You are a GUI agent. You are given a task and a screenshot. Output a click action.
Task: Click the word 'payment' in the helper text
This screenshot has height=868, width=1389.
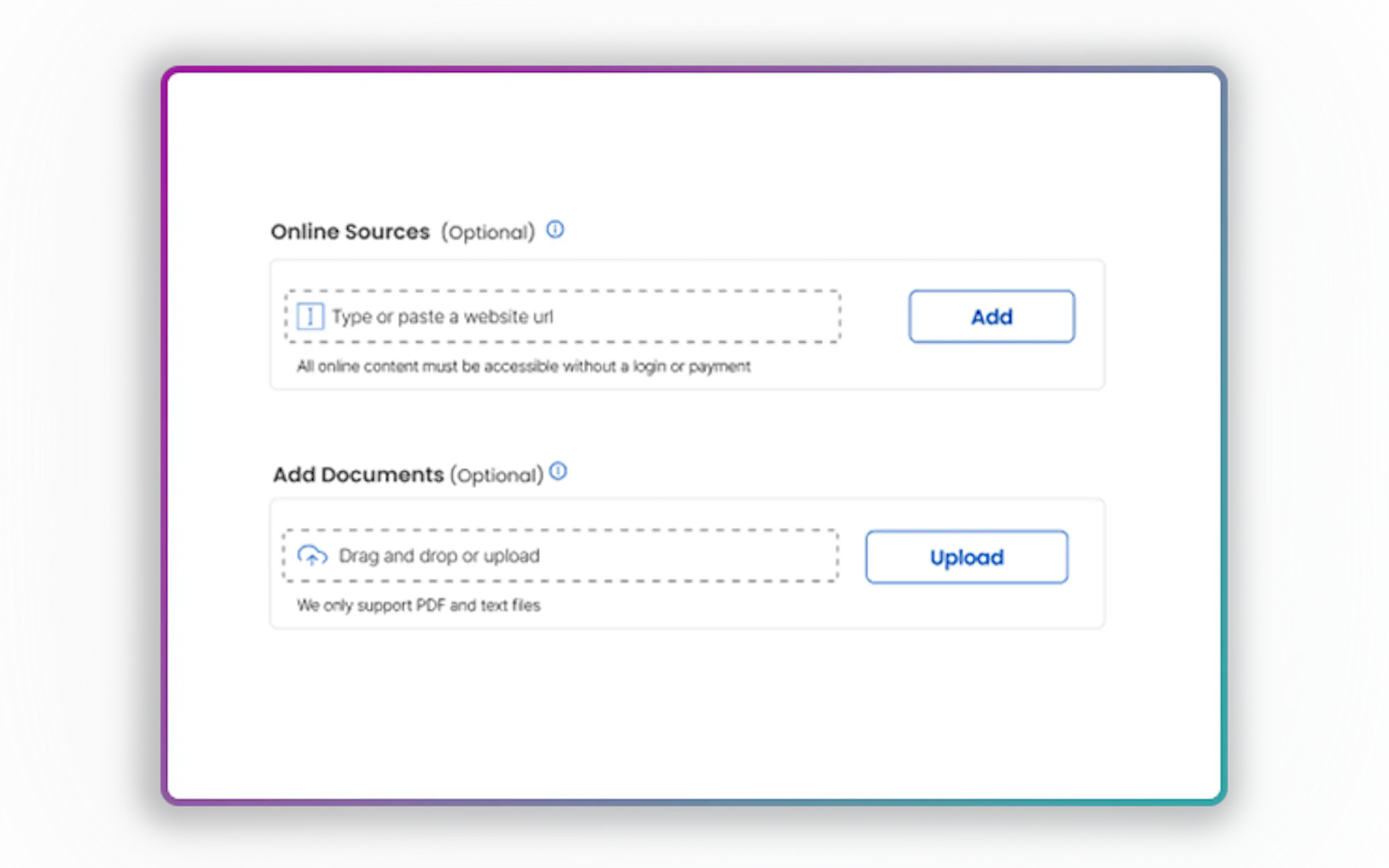click(719, 366)
